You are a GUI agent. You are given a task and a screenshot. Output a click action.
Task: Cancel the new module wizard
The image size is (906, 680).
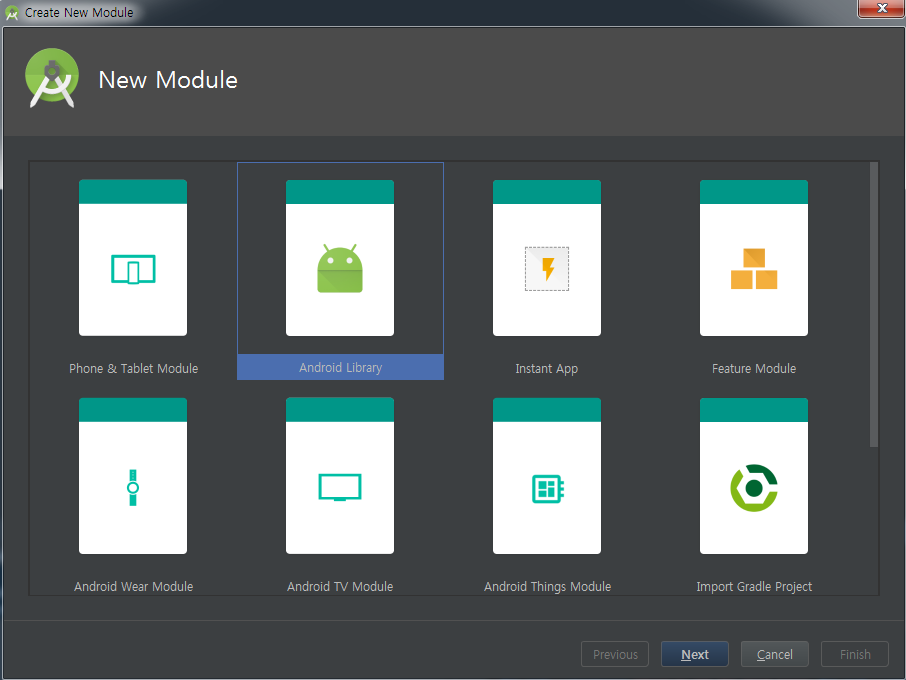[x=774, y=654]
